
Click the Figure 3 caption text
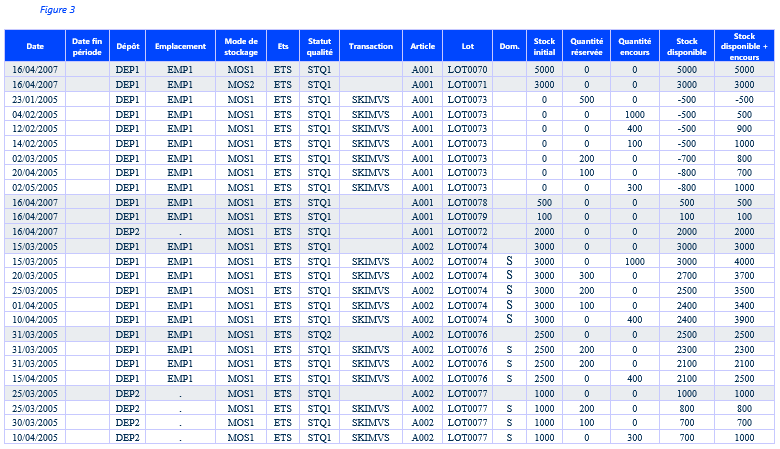(57, 10)
